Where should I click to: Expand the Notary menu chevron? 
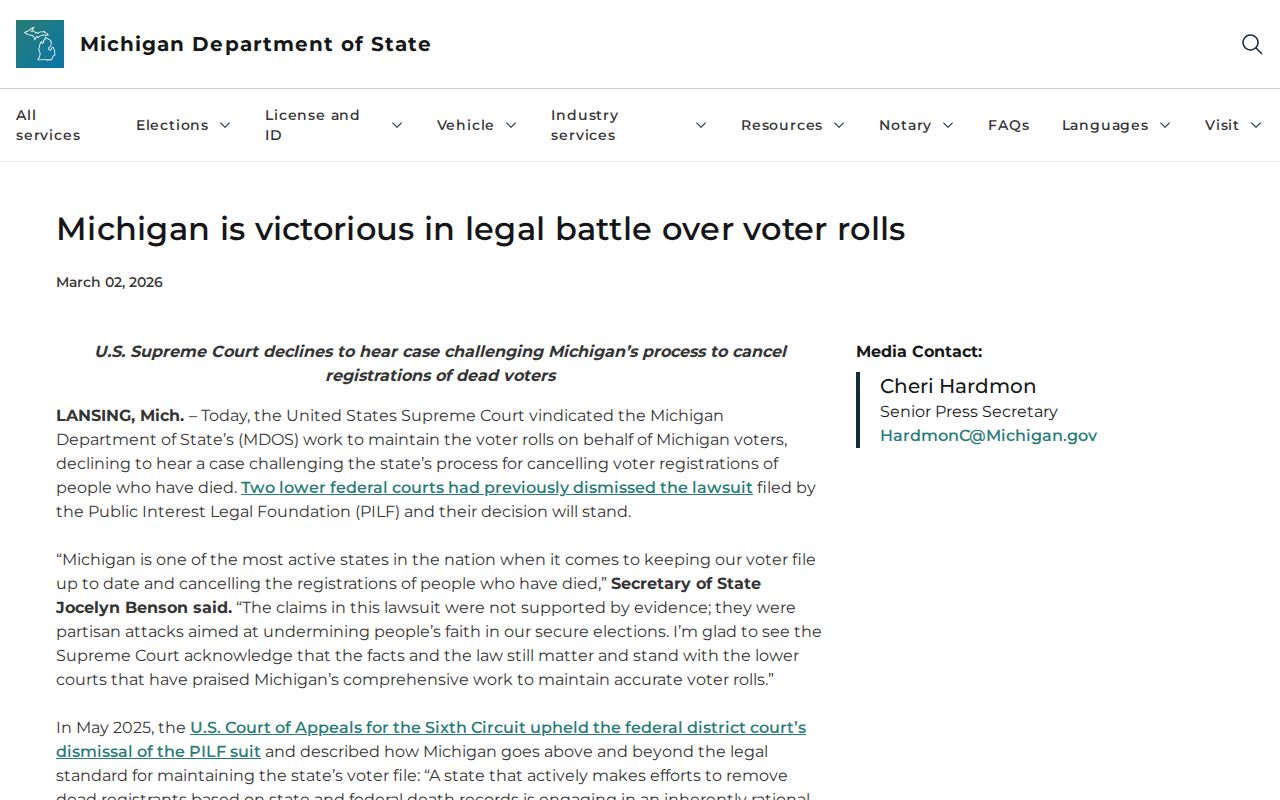coord(948,125)
